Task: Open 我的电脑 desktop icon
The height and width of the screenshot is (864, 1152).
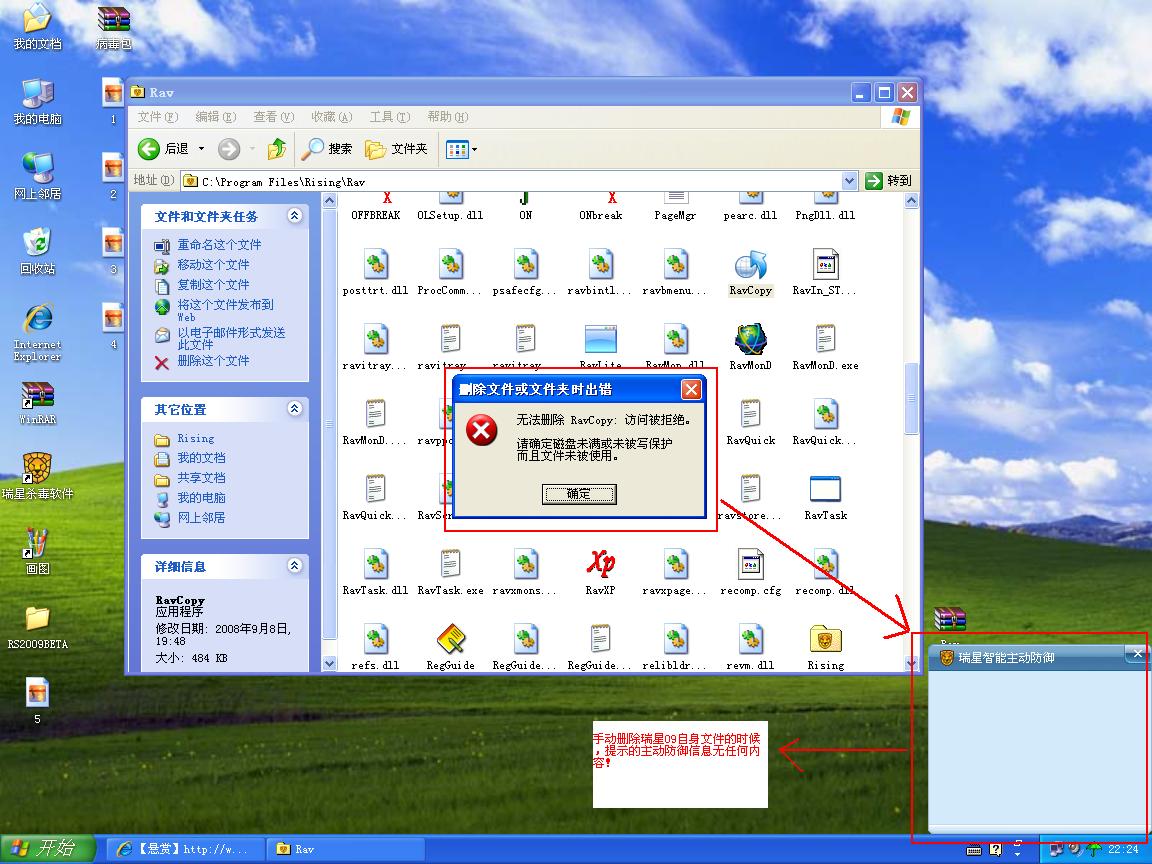Action: [x=37, y=101]
